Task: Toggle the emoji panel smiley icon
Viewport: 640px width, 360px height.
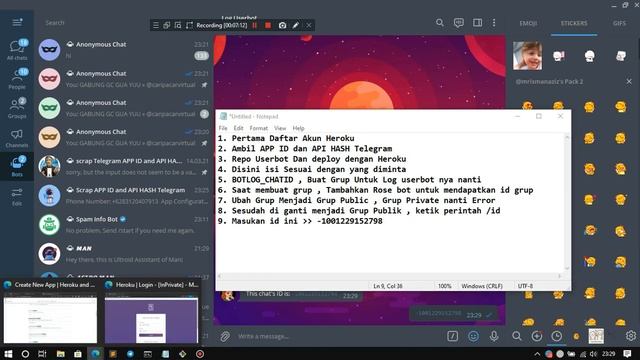Action: coord(473,336)
